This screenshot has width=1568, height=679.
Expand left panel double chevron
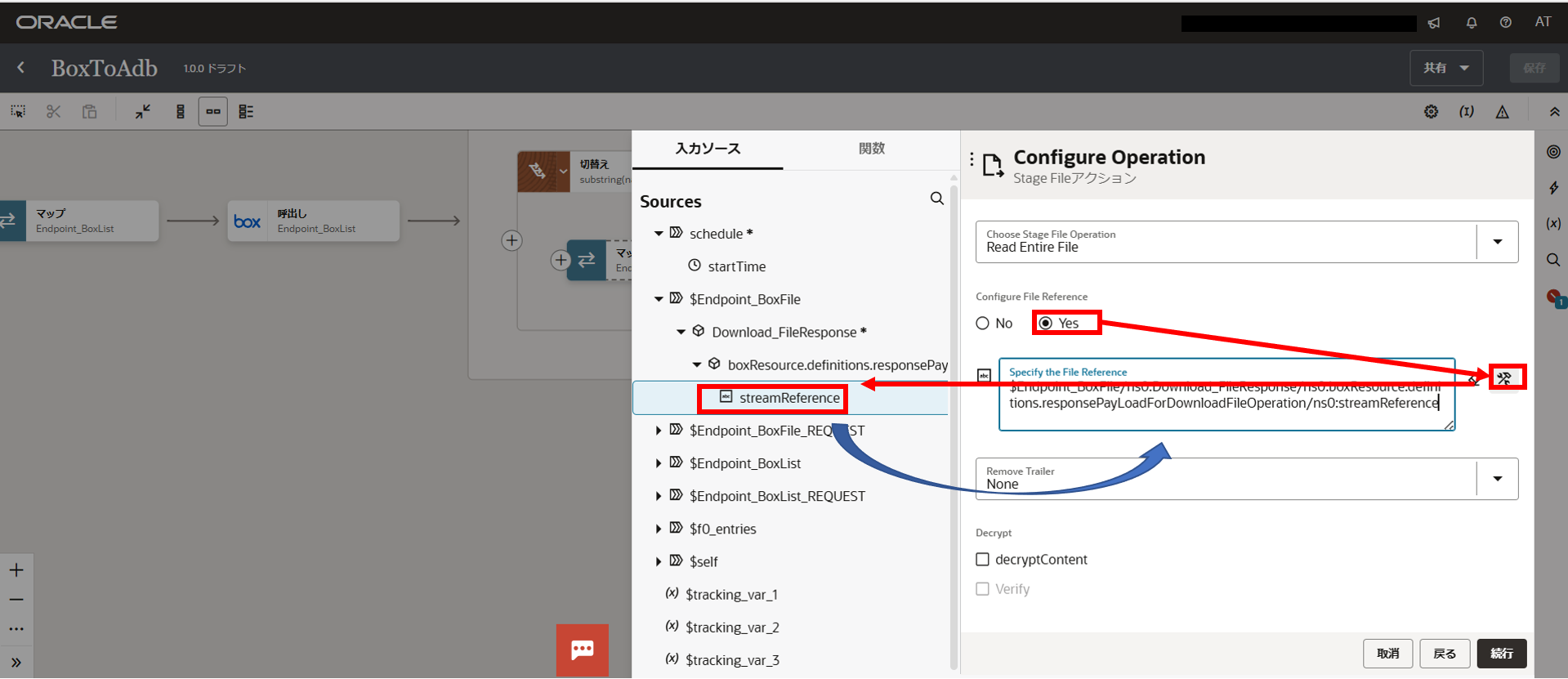16,663
